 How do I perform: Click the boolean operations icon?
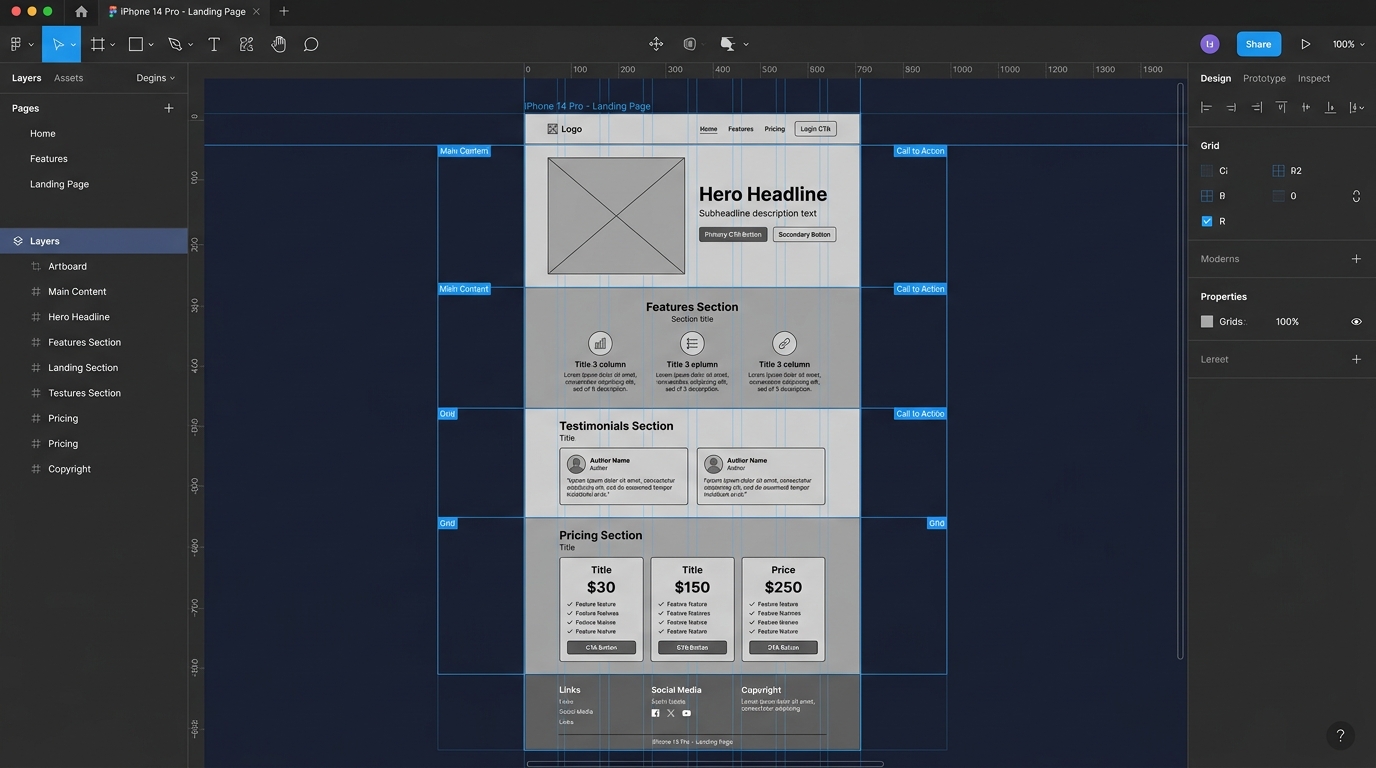click(727, 44)
